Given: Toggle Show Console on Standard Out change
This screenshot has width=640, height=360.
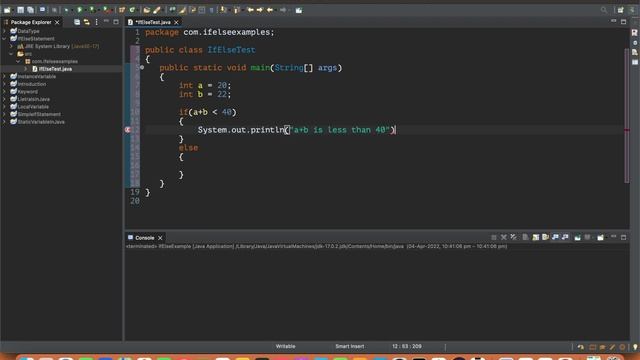Looking at the screenshot, I should coord(555,237).
